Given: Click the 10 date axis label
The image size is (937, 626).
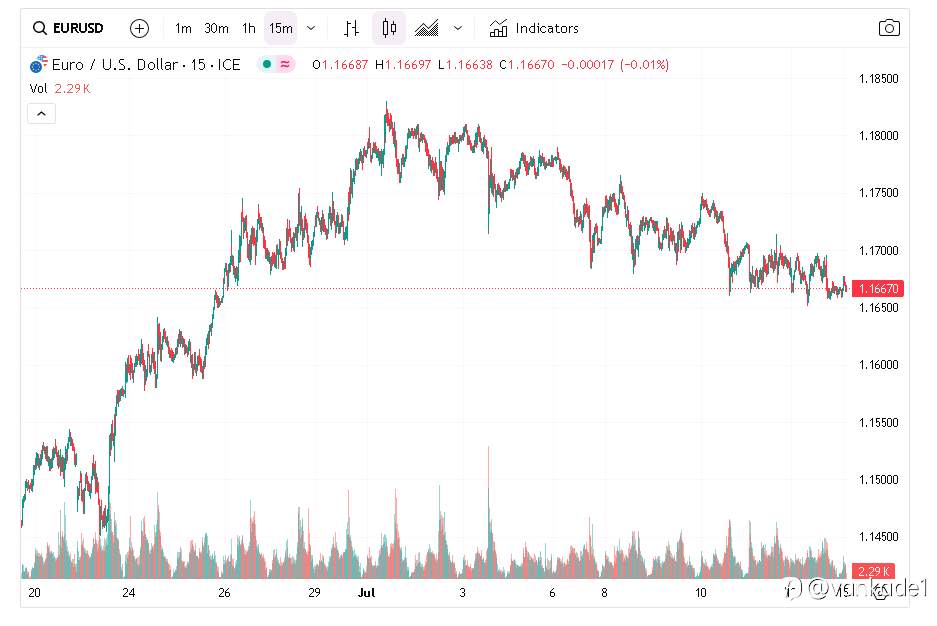Looking at the screenshot, I should tap(700, 593).
